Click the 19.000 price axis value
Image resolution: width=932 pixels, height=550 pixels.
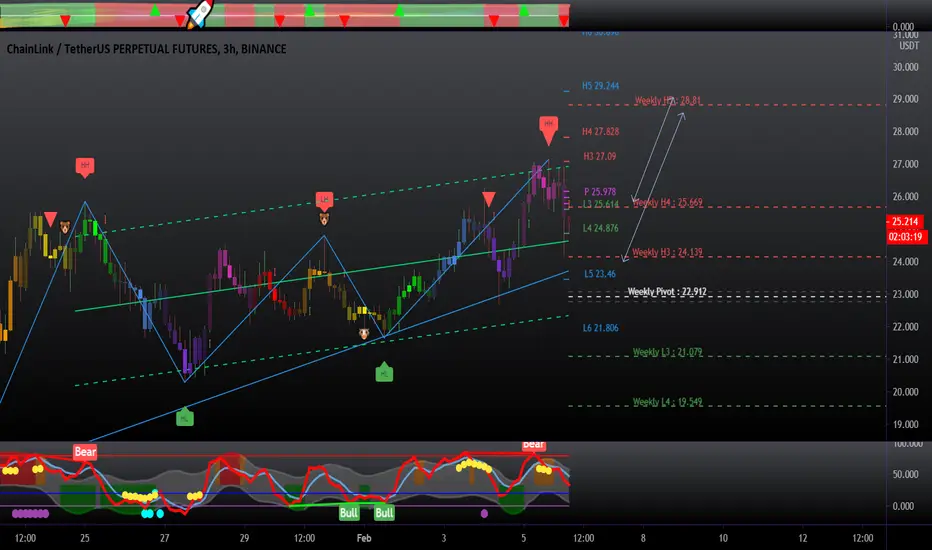point(905,425)
